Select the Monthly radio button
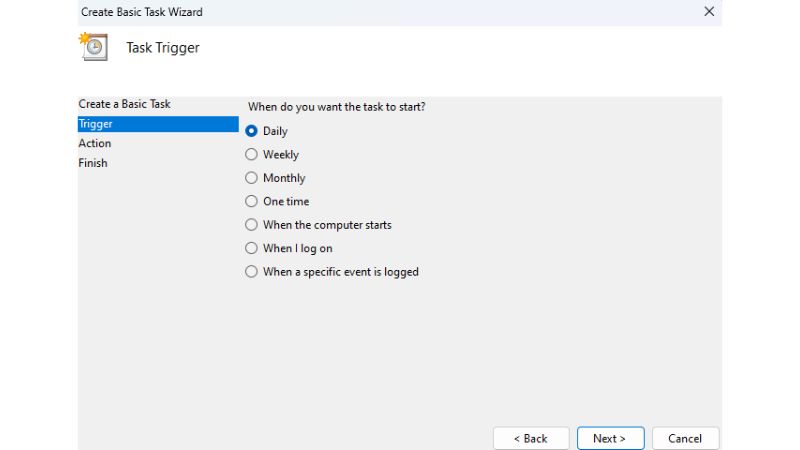The height and width of the screenshot is (450, 800). (x=252, y=178)
